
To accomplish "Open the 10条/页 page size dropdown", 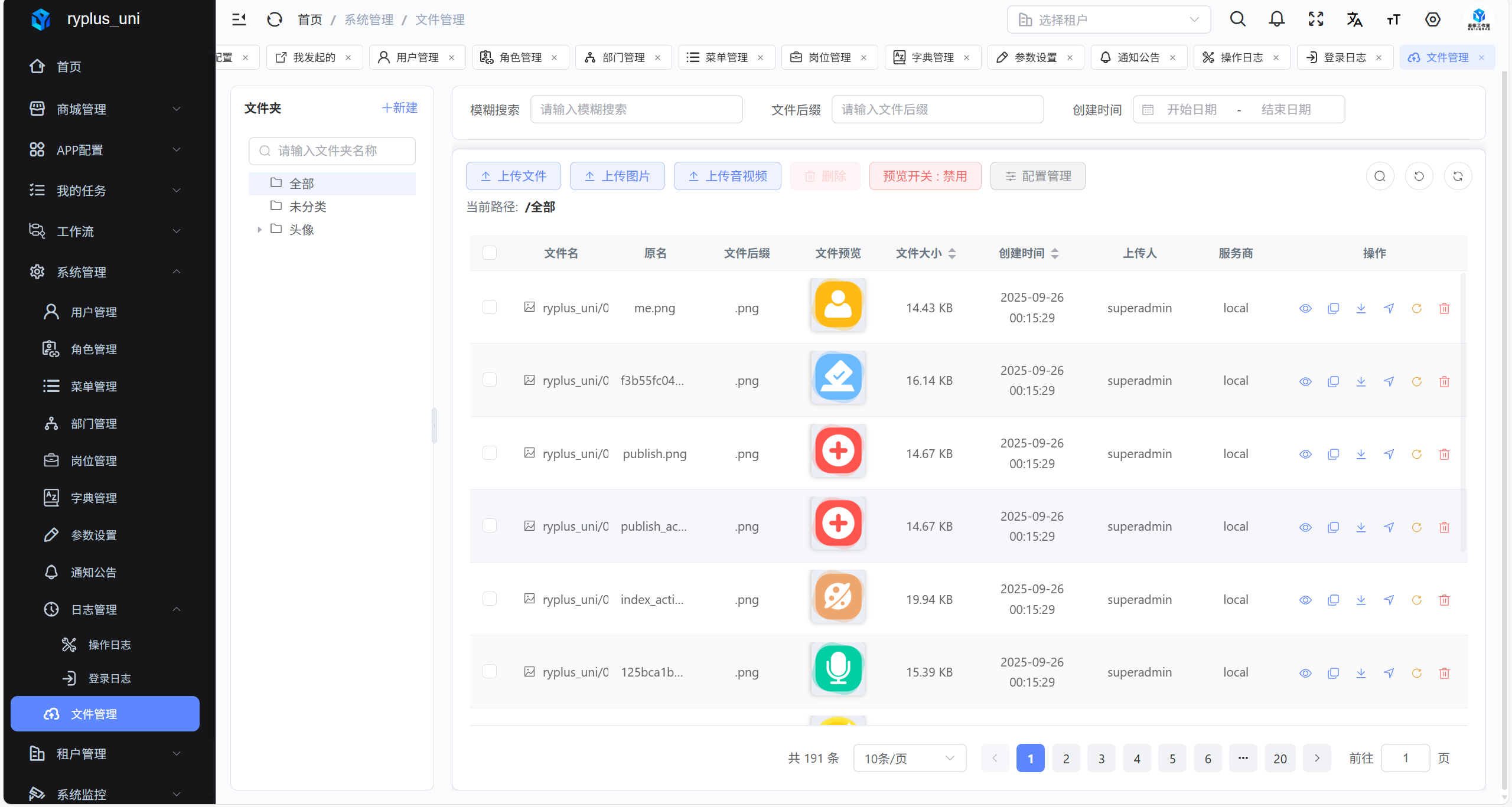I will click(909, 759).
